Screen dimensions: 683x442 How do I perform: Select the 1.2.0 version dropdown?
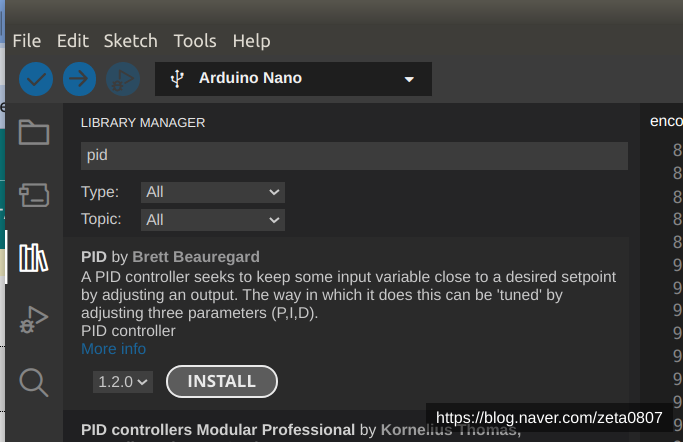(124, 381)
